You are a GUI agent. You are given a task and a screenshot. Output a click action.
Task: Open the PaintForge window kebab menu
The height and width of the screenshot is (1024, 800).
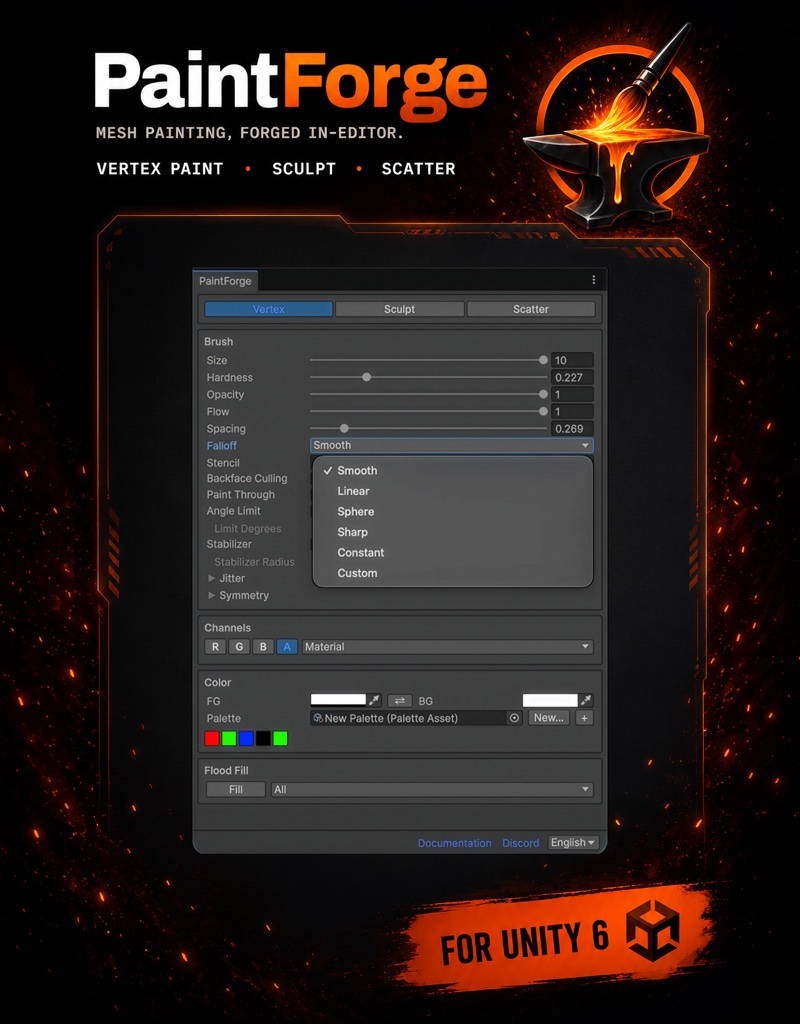coord(593,280)
